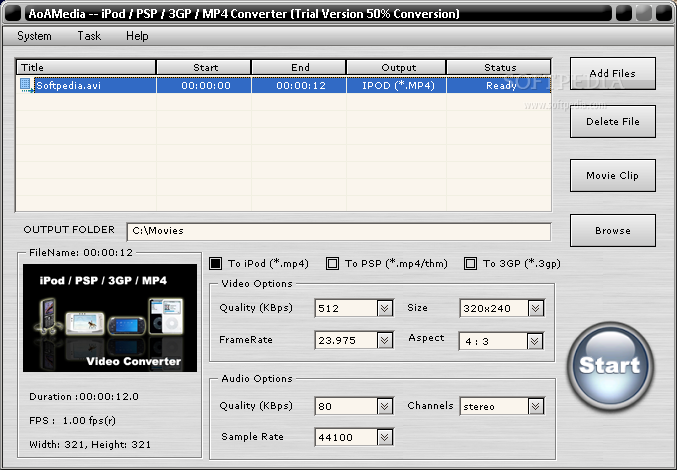677x470 pixels.
Task: Expand the FrameRate dropdown showing 23.975
Action: click(384, 340)
